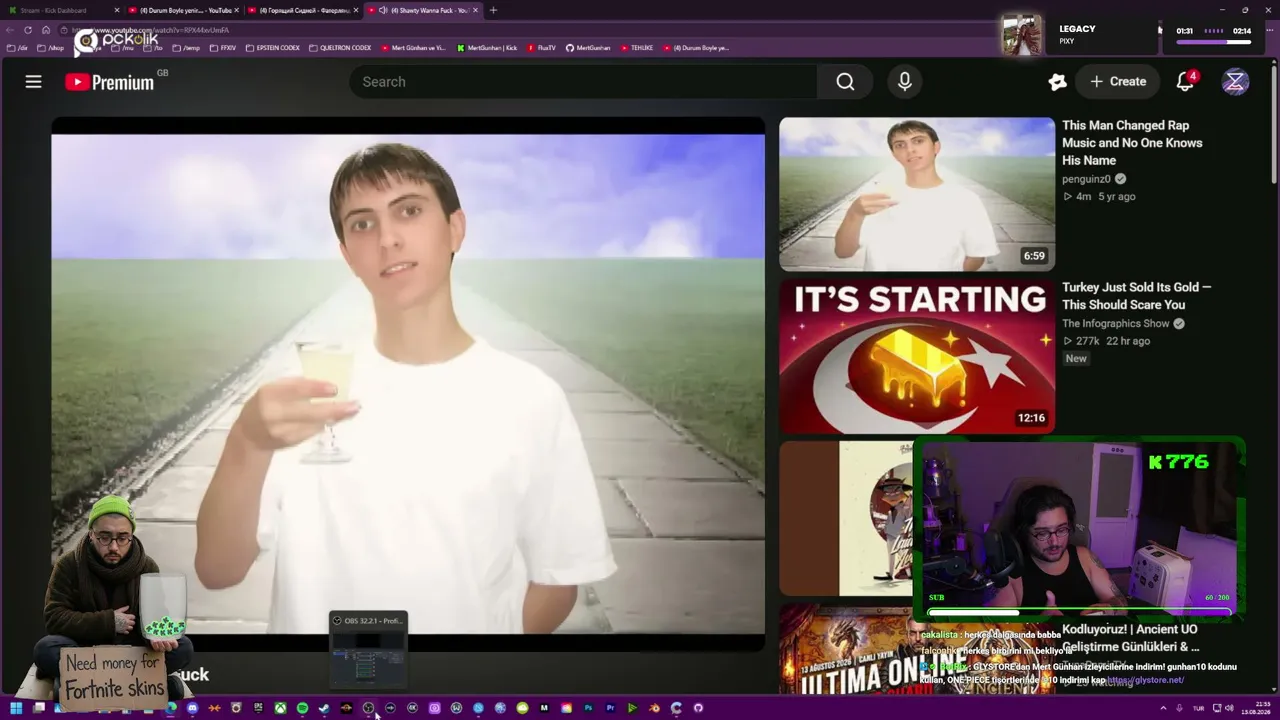Reload the current page
This screenshot has width=1280, height=720.
[x=28, y=30]
